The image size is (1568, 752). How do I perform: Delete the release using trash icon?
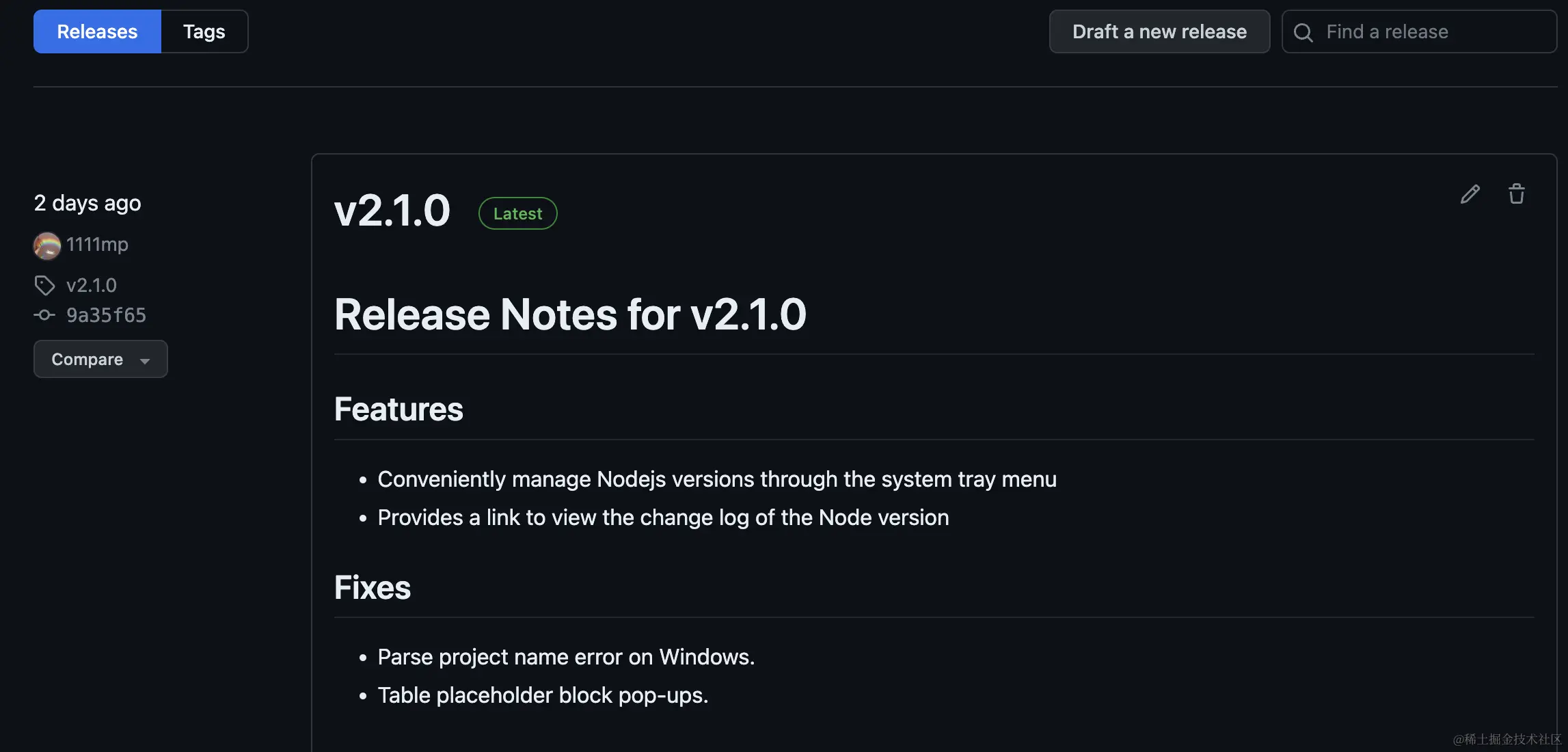coord(1517,194)
